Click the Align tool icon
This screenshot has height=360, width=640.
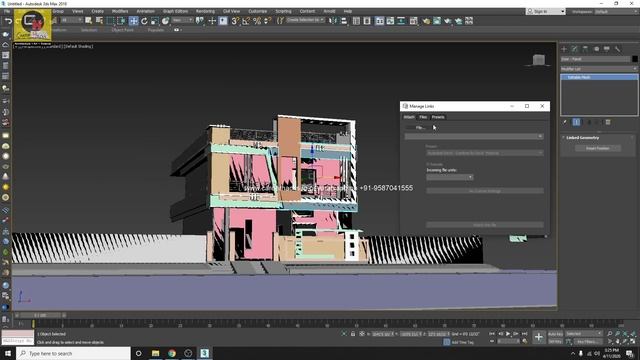[344, 21]
